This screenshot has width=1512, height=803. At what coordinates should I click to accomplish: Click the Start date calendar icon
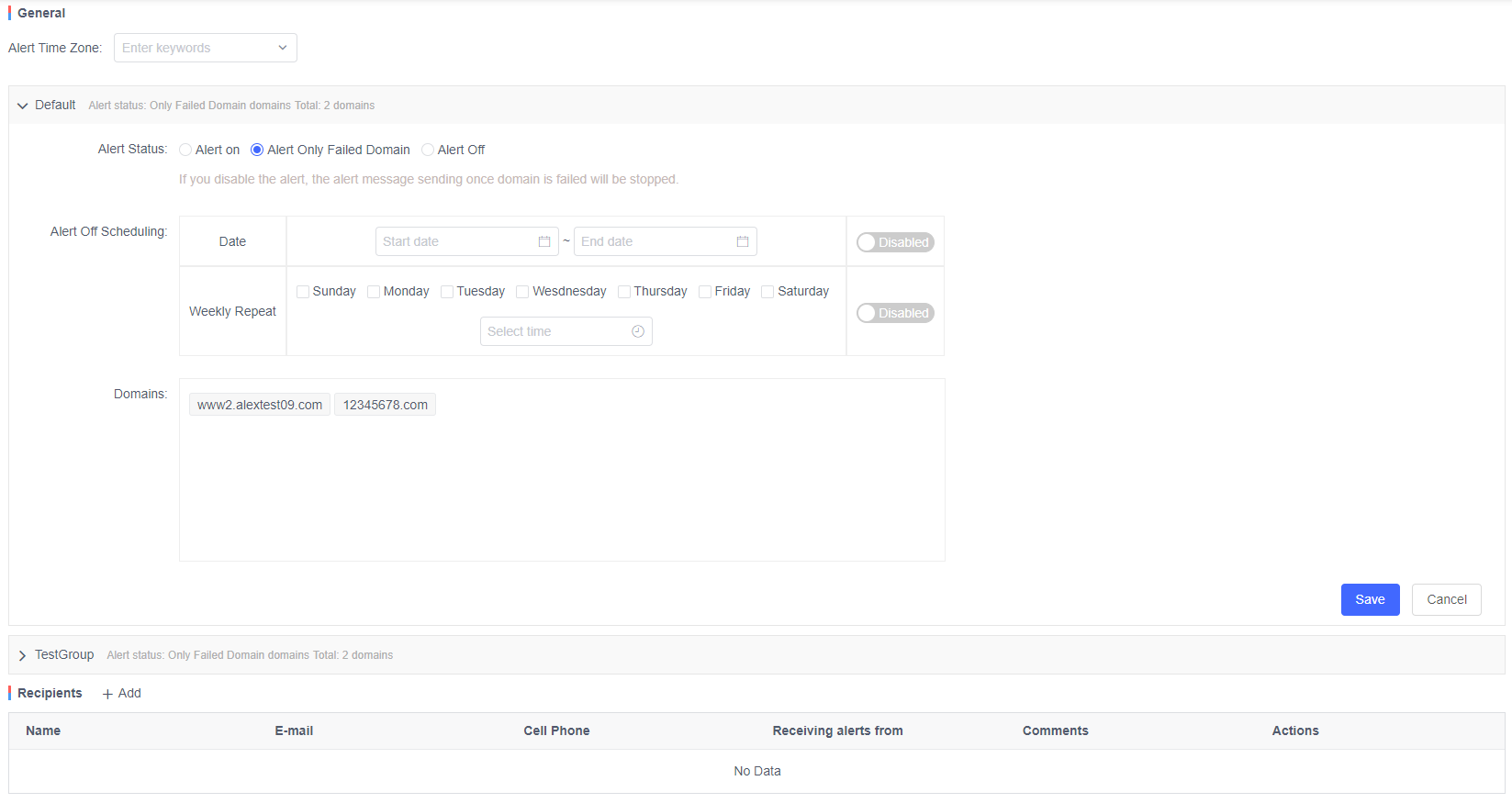coord(544,241)
